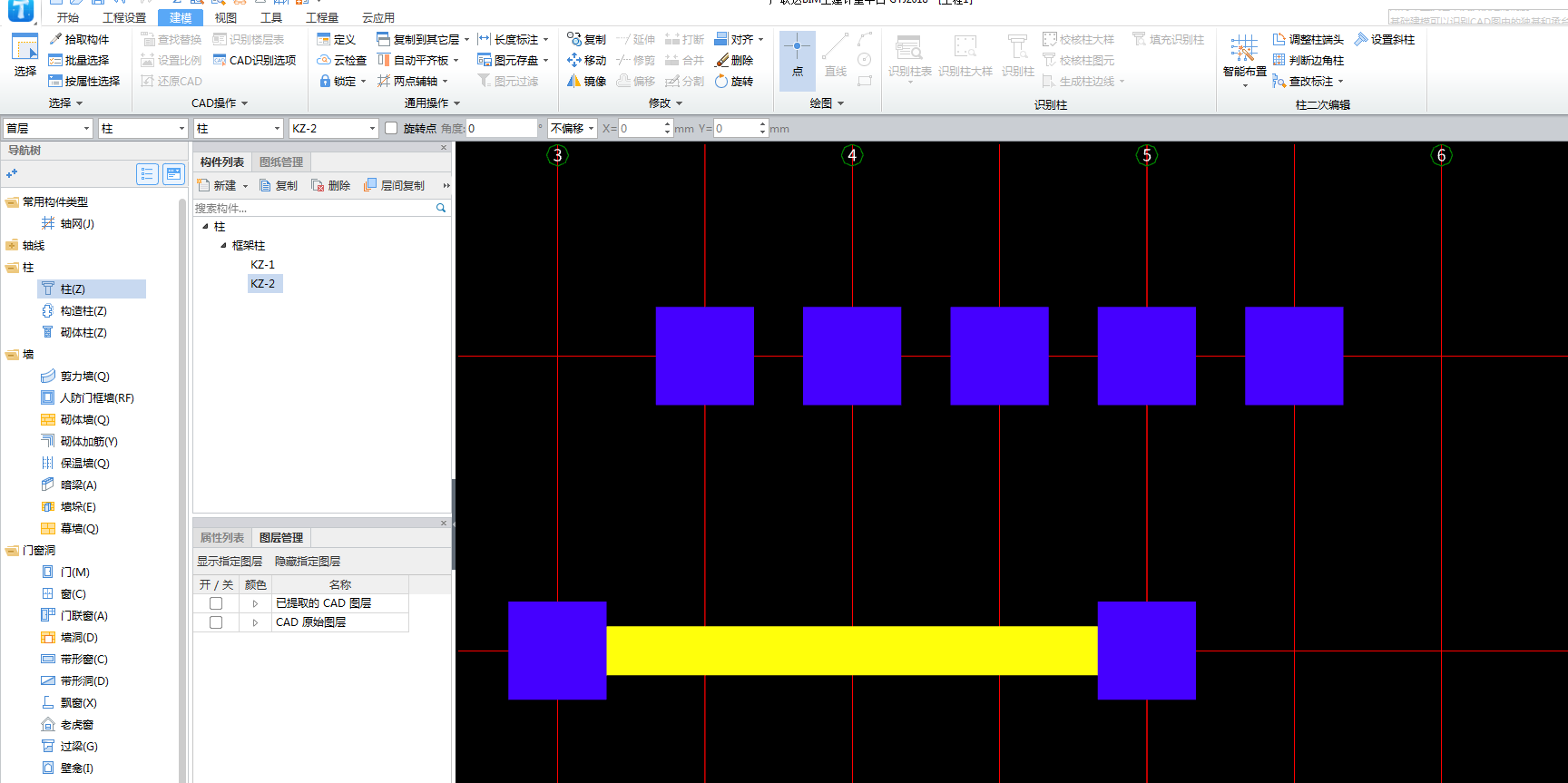The width and height of the screenshot is (1568, 783).
Task: Switch navigation tree to list view icon
Action: [x=147, y=173]
